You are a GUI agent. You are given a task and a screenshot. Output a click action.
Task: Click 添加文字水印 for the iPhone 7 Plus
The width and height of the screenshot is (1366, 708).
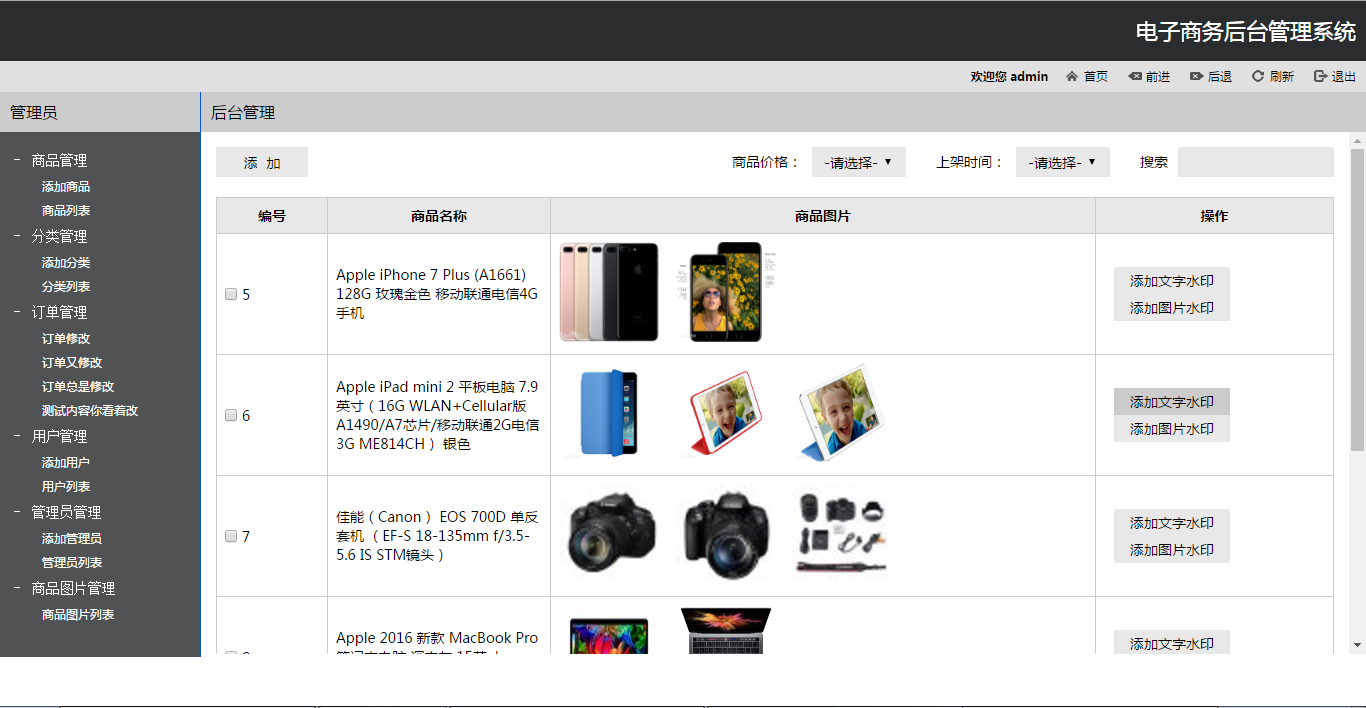click(1172, 281)
